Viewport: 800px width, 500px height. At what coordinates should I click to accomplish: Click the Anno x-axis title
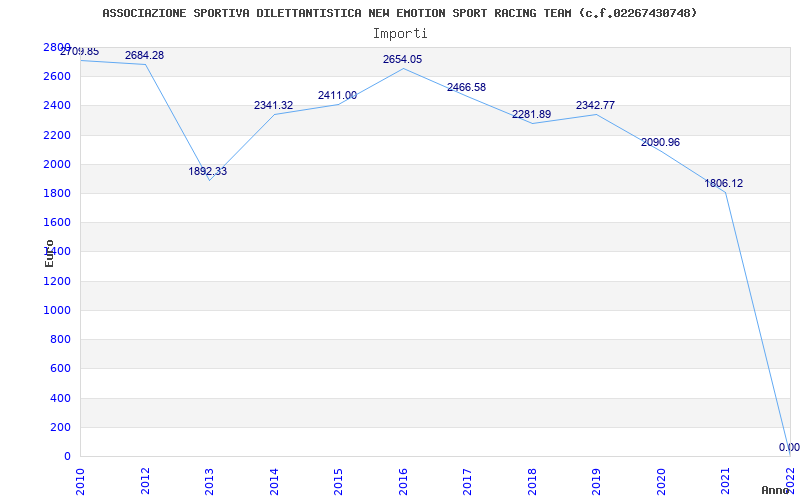pyautogui.click(x=775, y=490)
